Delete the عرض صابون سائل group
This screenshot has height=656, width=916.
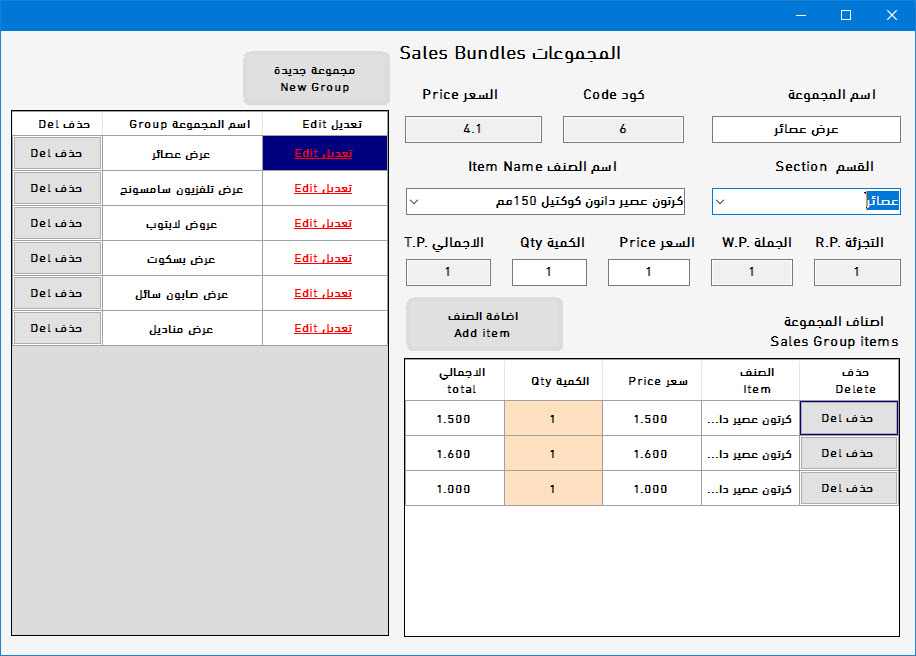tap(57, 293)
